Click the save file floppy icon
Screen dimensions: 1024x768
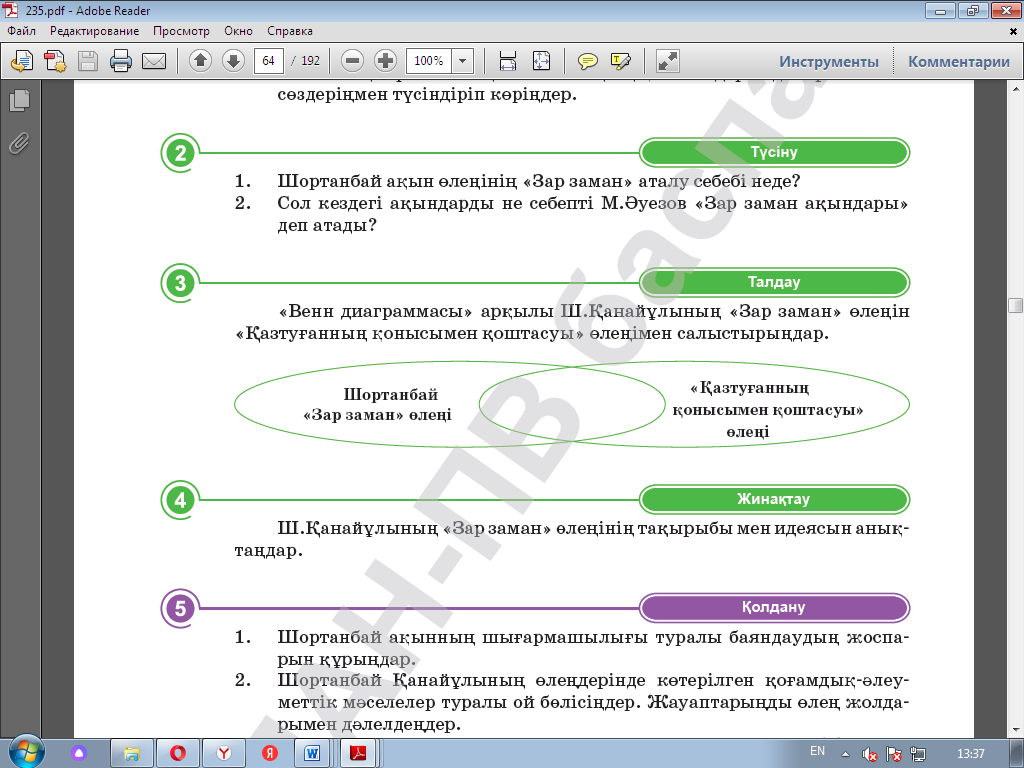coord(88,61)
